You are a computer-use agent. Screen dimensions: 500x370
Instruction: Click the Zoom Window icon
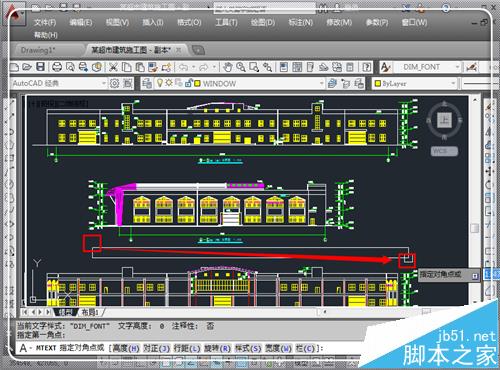click(x=254, y=67)
